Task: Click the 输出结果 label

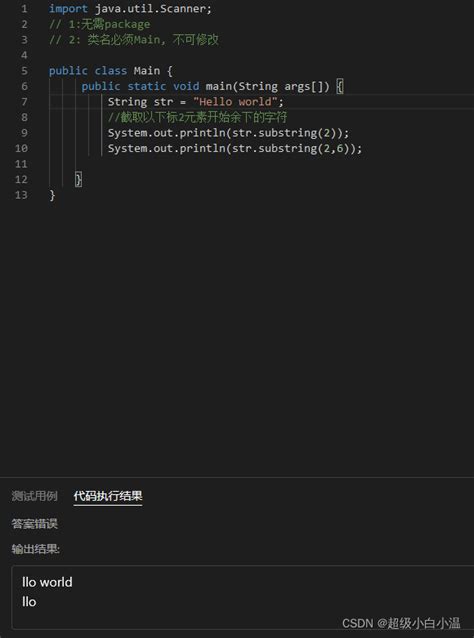Action: coord(36,550)
